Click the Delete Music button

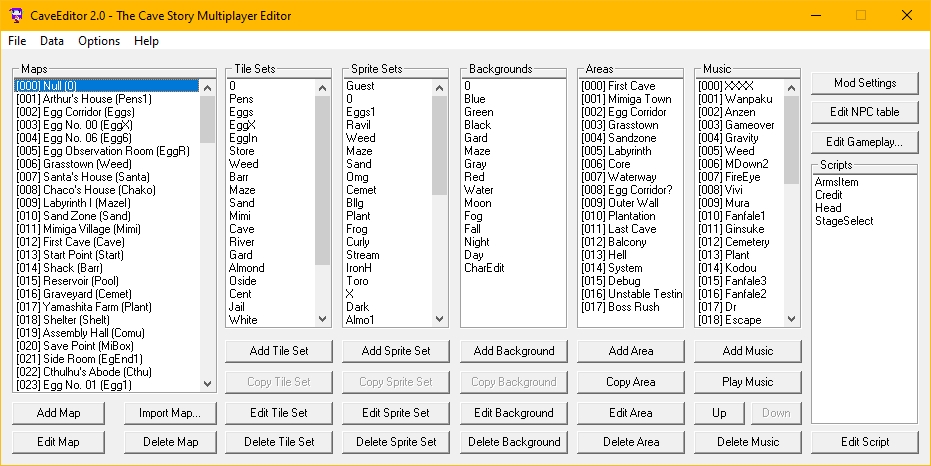click(748, 442)
